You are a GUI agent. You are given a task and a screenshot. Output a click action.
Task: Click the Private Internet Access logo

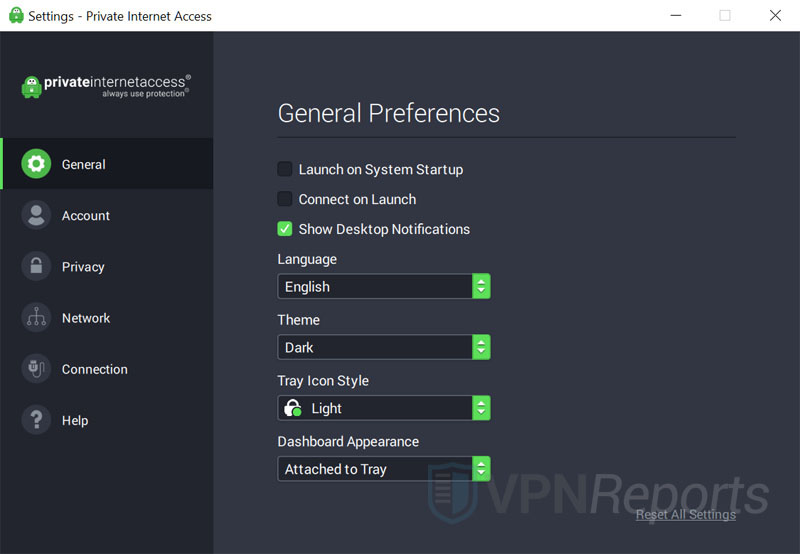click(106, 86)
